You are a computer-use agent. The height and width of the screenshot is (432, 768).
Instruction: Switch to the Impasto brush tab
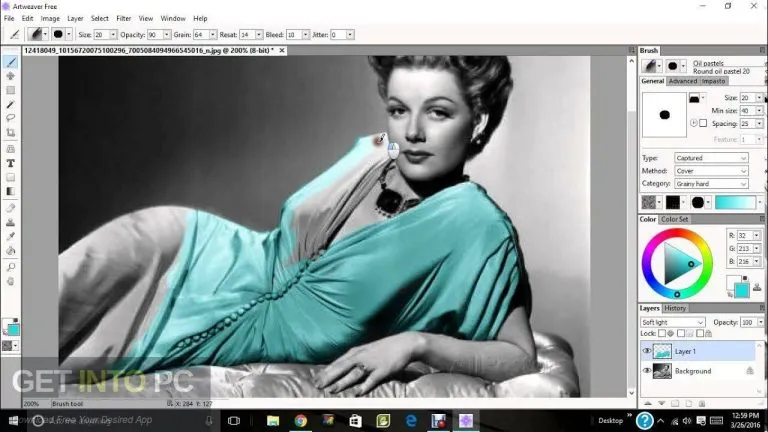tap(713, 81)
